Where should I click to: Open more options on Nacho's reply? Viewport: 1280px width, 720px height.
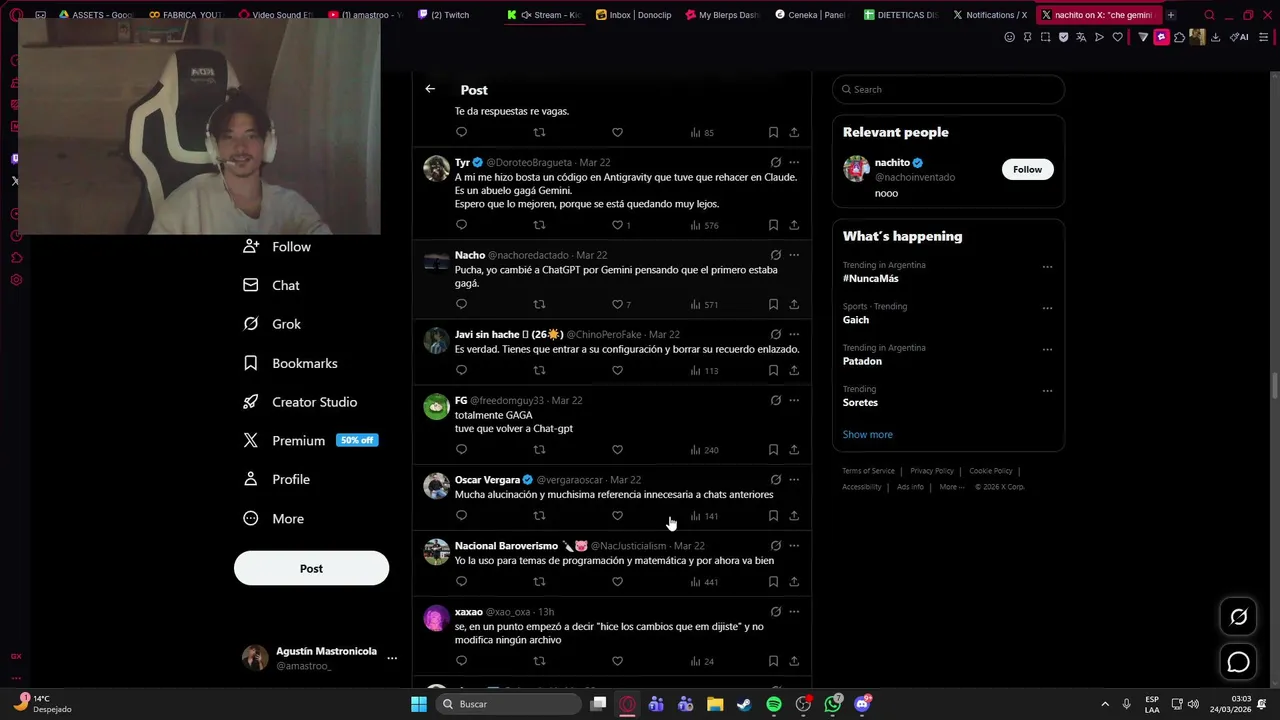click(x=794, y=255)
